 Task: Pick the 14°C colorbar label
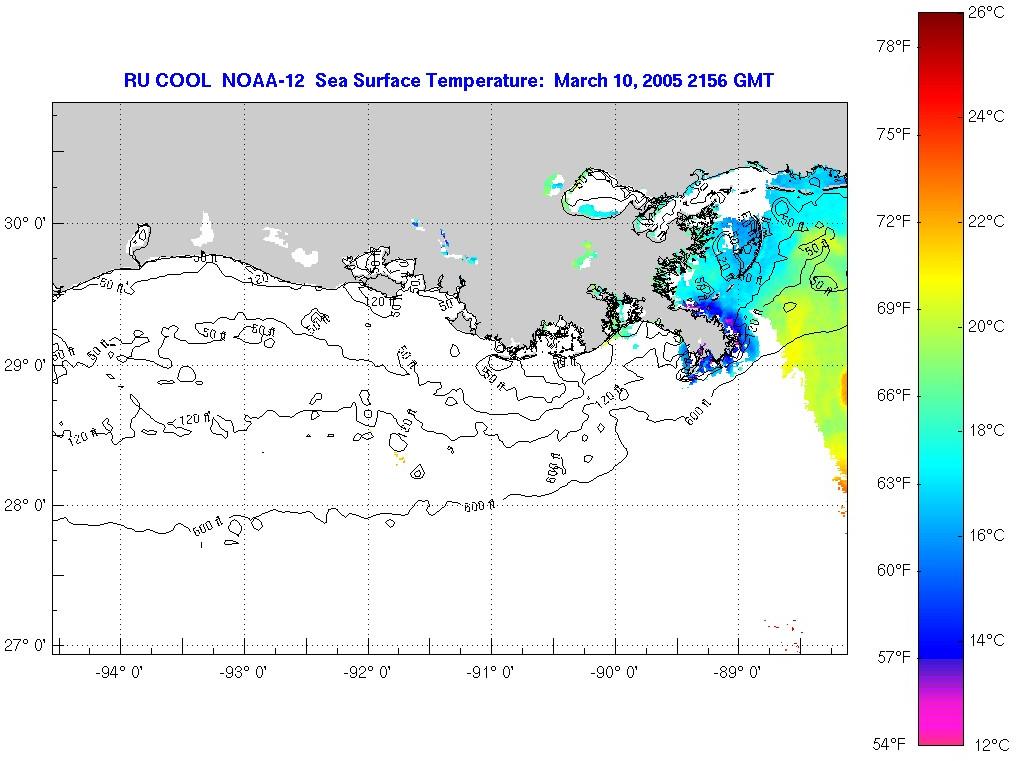[x=986, y=640]
